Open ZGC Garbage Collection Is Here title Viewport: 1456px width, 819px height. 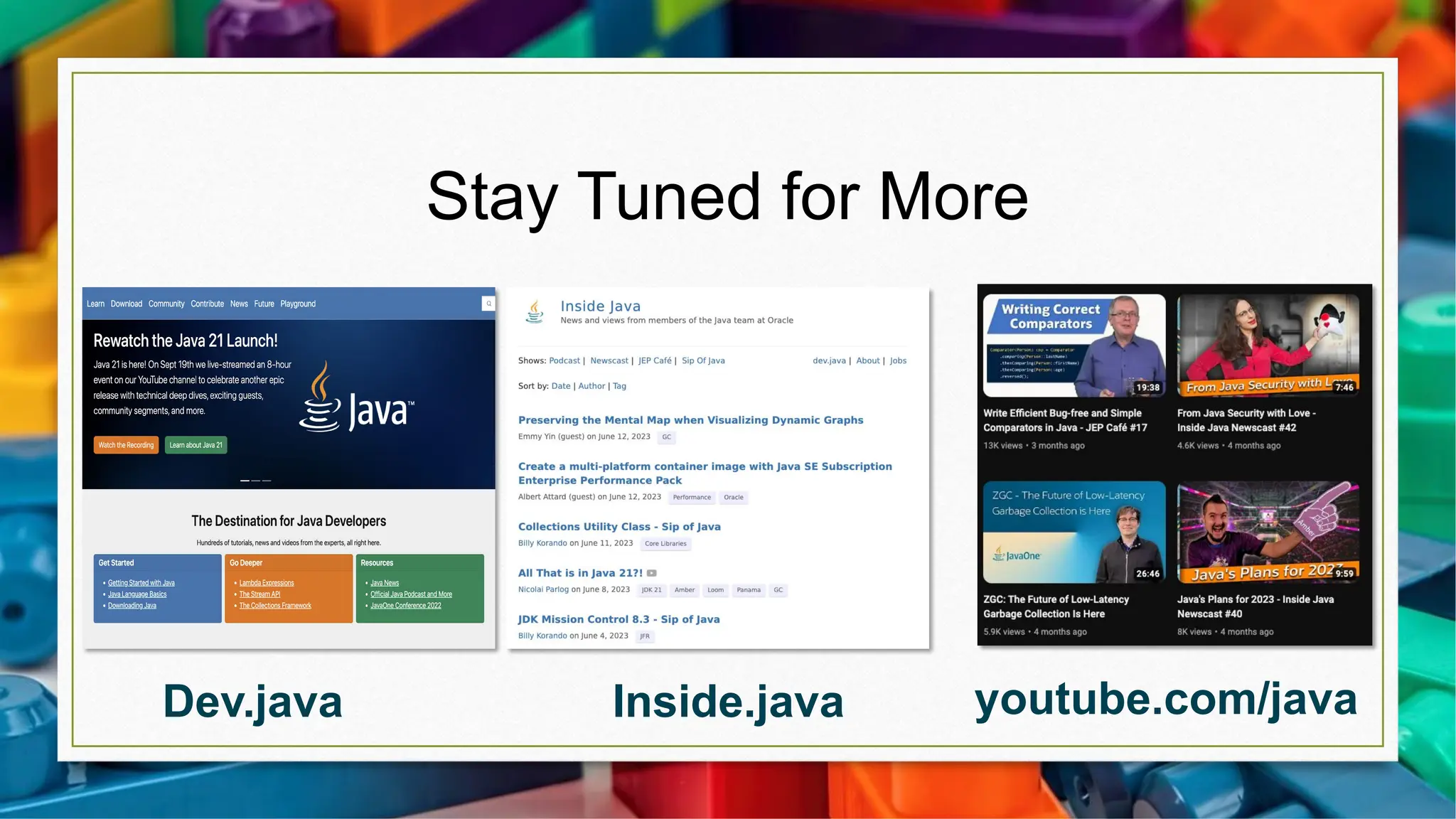click(x=1056, y=606)
